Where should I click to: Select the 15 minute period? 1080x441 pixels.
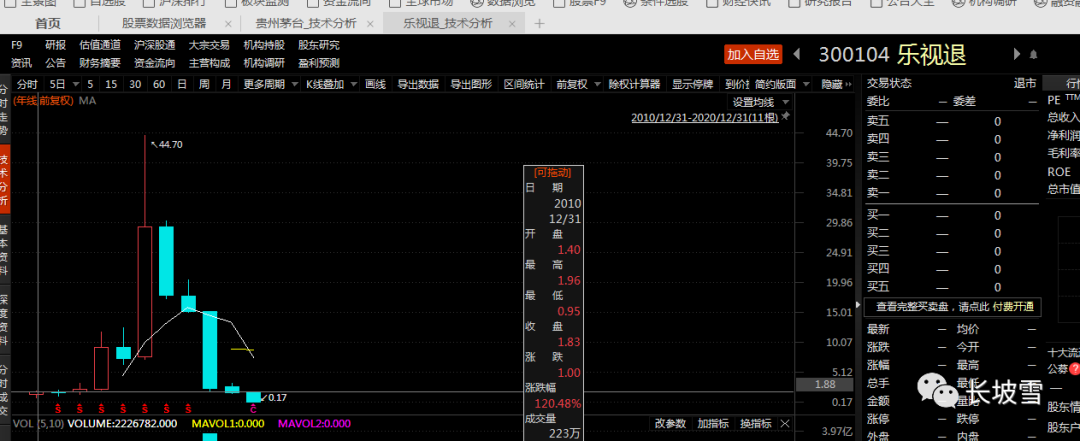click(111, 84)
